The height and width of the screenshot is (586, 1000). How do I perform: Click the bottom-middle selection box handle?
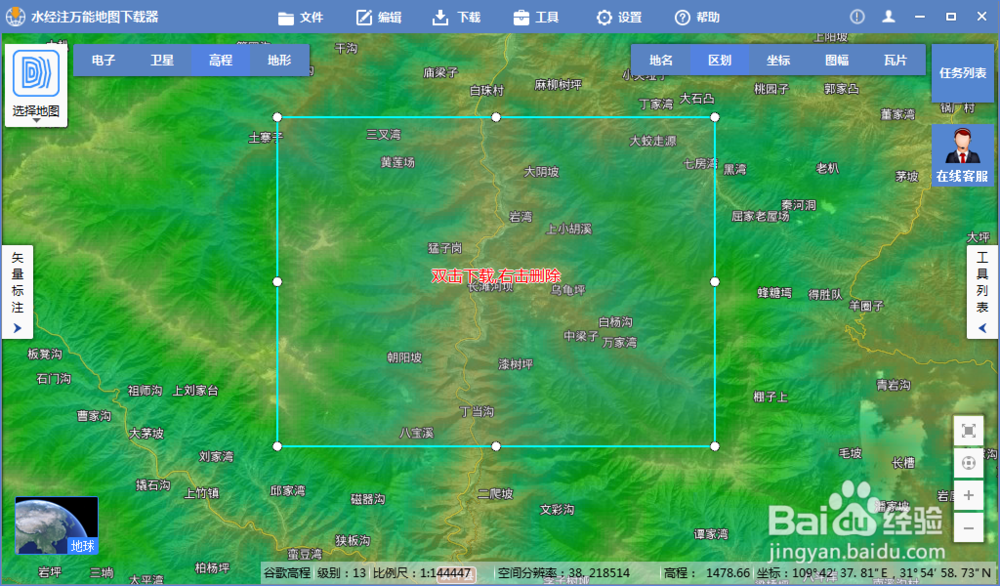pyautogui.click(x=496, y=446)
